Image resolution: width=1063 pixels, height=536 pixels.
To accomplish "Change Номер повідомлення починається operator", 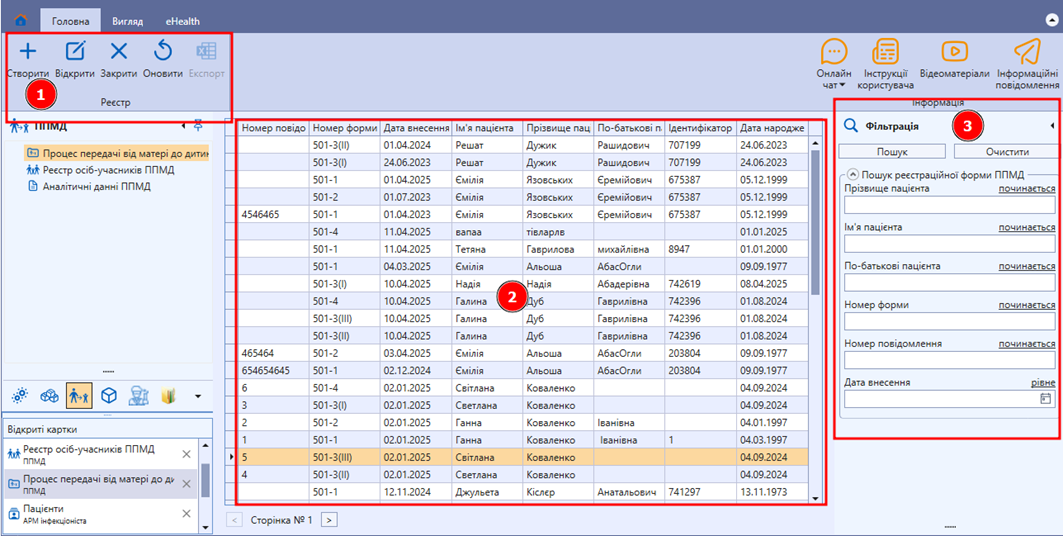I will [x=1026, y=344].
